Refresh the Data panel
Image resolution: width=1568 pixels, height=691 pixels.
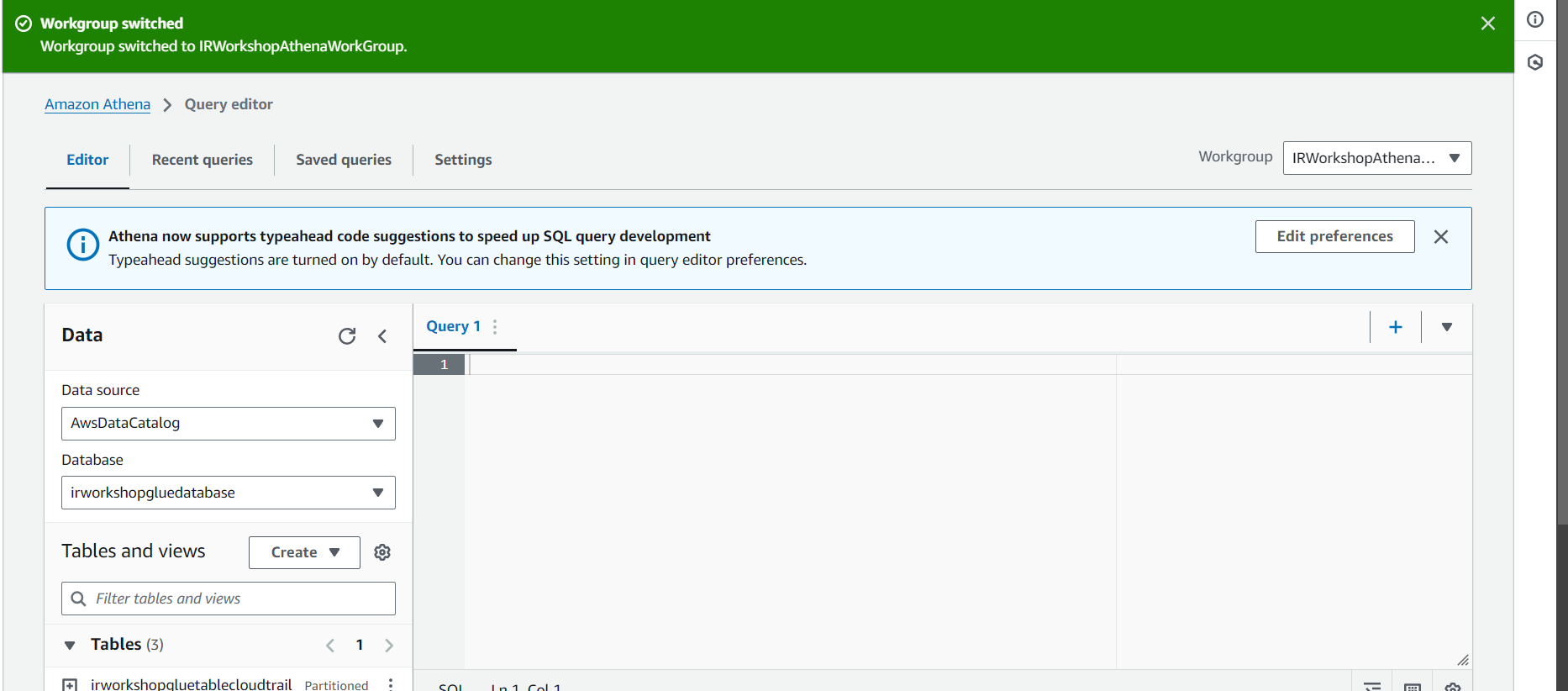pyautogui.click(x=347, y=336)
